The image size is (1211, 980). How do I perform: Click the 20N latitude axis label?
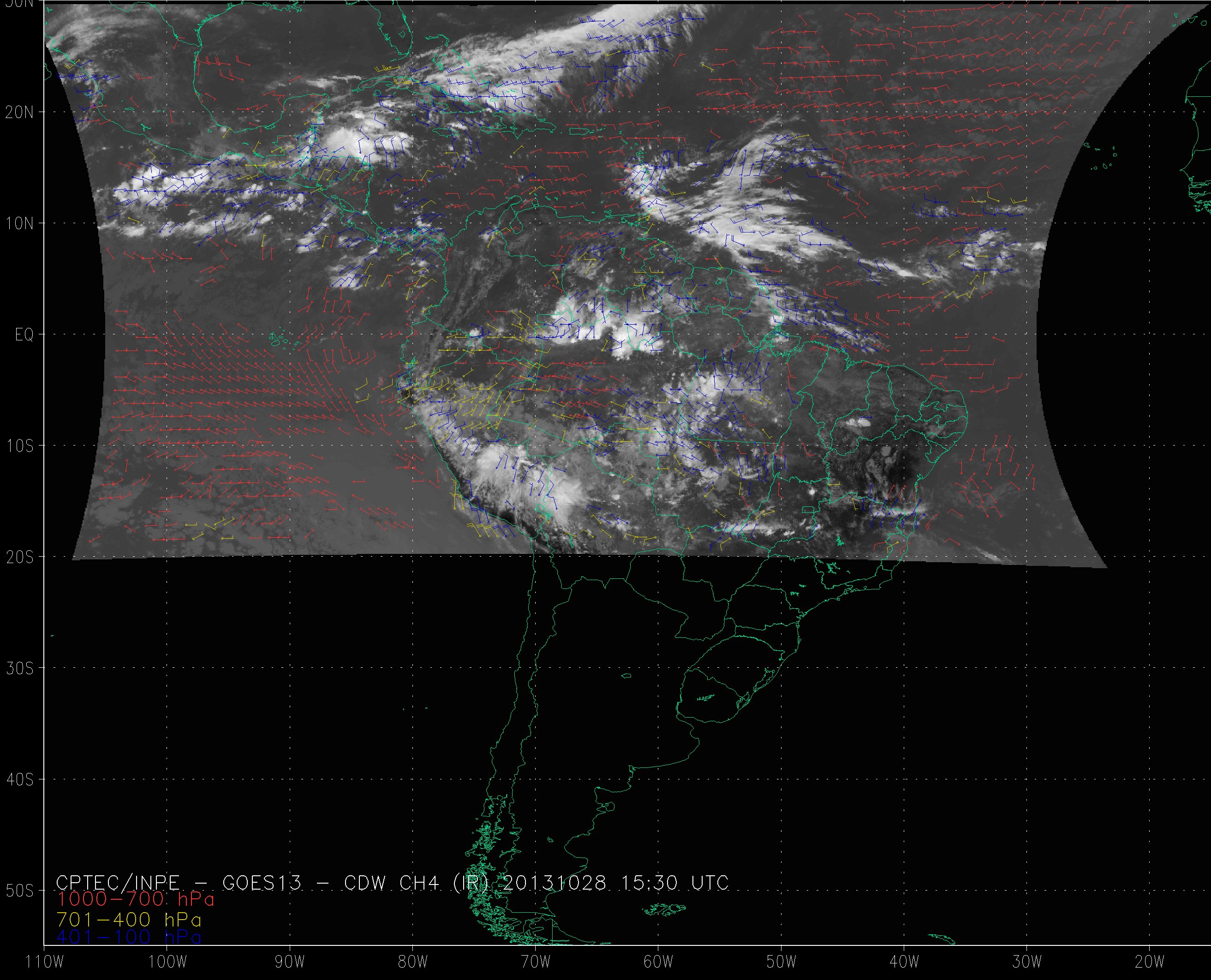pos(20,113)
